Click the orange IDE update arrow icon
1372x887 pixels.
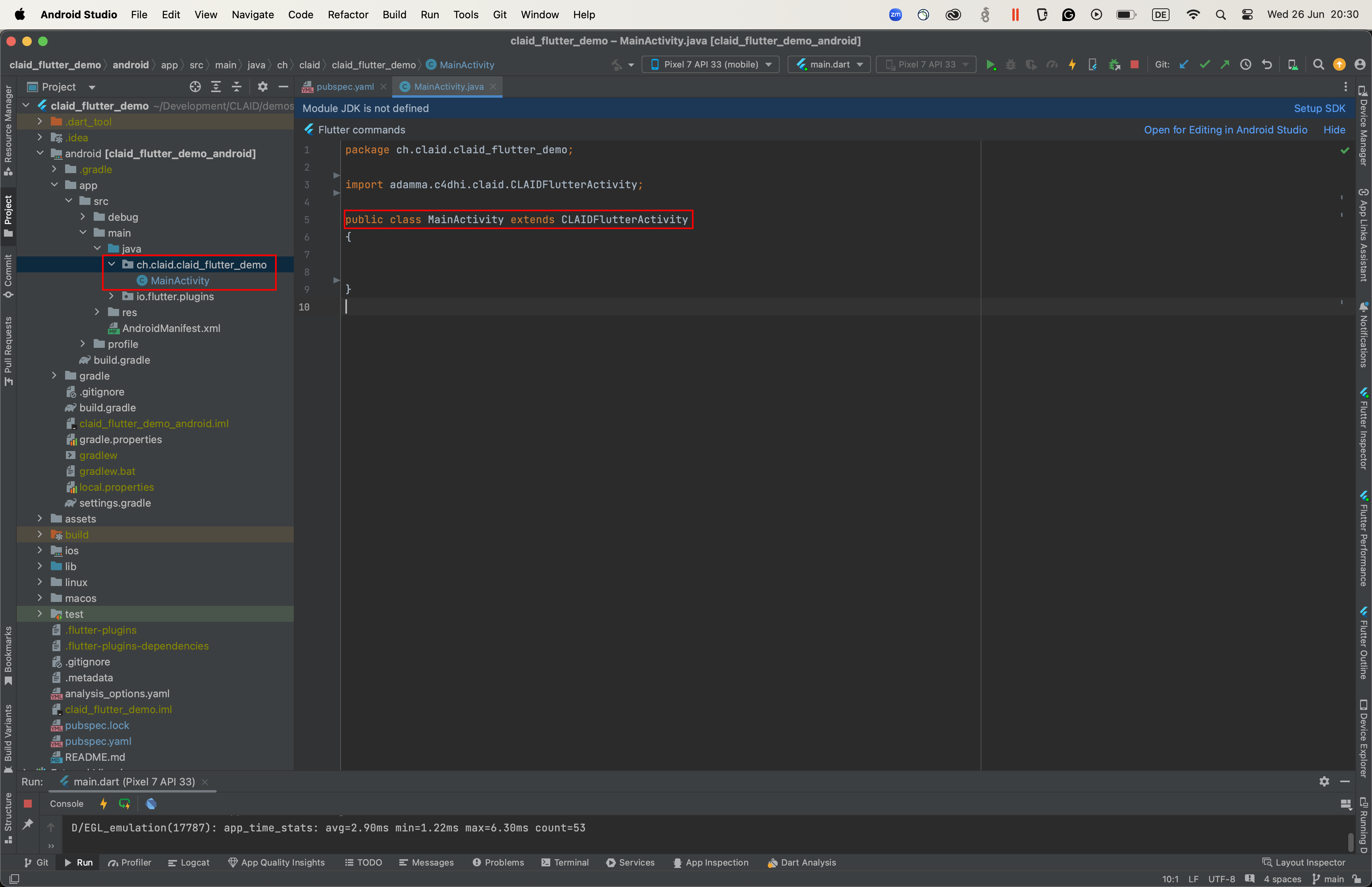pyautogui.click(x=1339, y=64)
